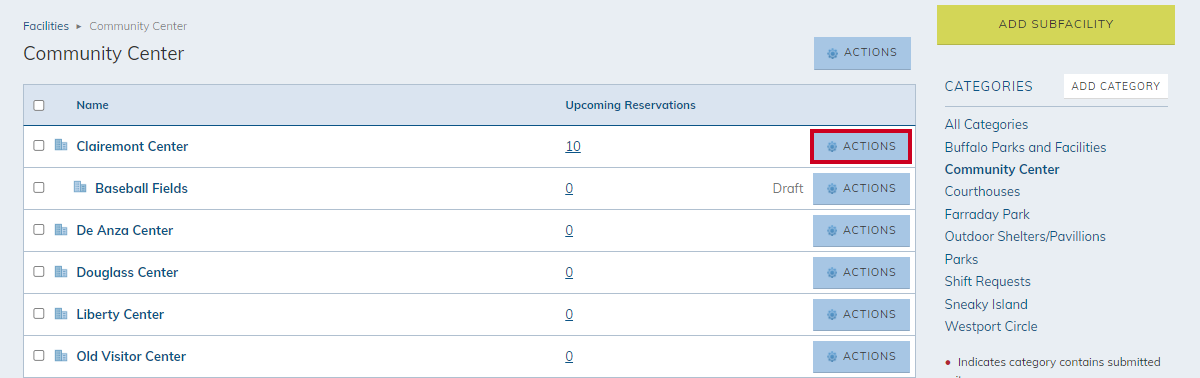Select the Courthouses category
1200x378 pixels.
pos(982,191)
